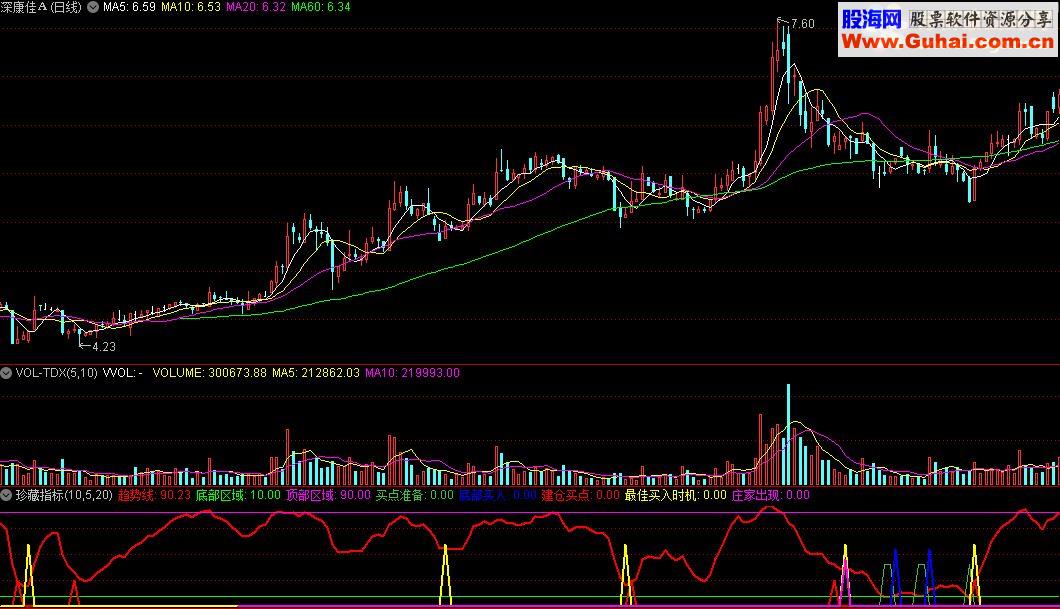The width and height of the screenshot is (1060, 609).
Task: Select the MA60: 6.34 label
Action: click(x=320, y=7)
